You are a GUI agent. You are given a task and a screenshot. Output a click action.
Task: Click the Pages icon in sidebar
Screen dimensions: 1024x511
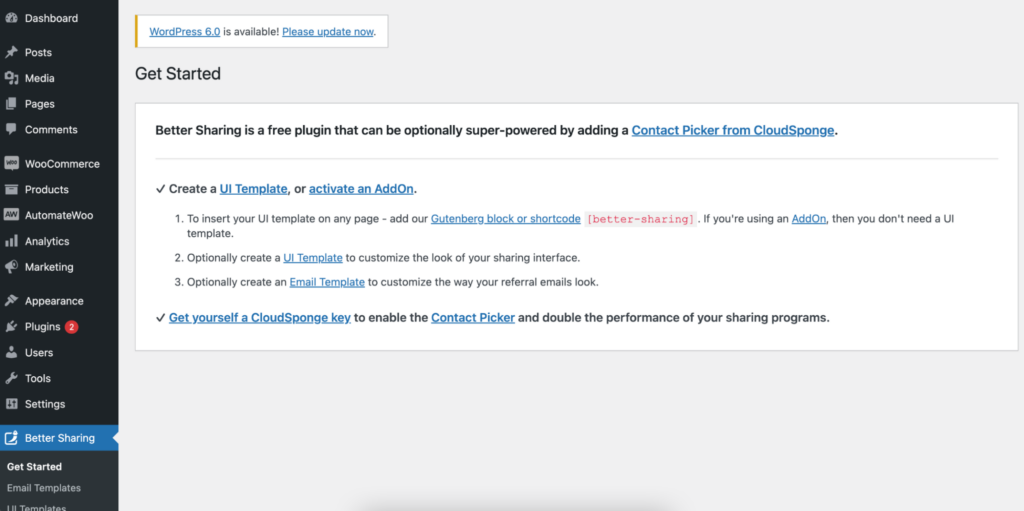click(x=11, y=104)
